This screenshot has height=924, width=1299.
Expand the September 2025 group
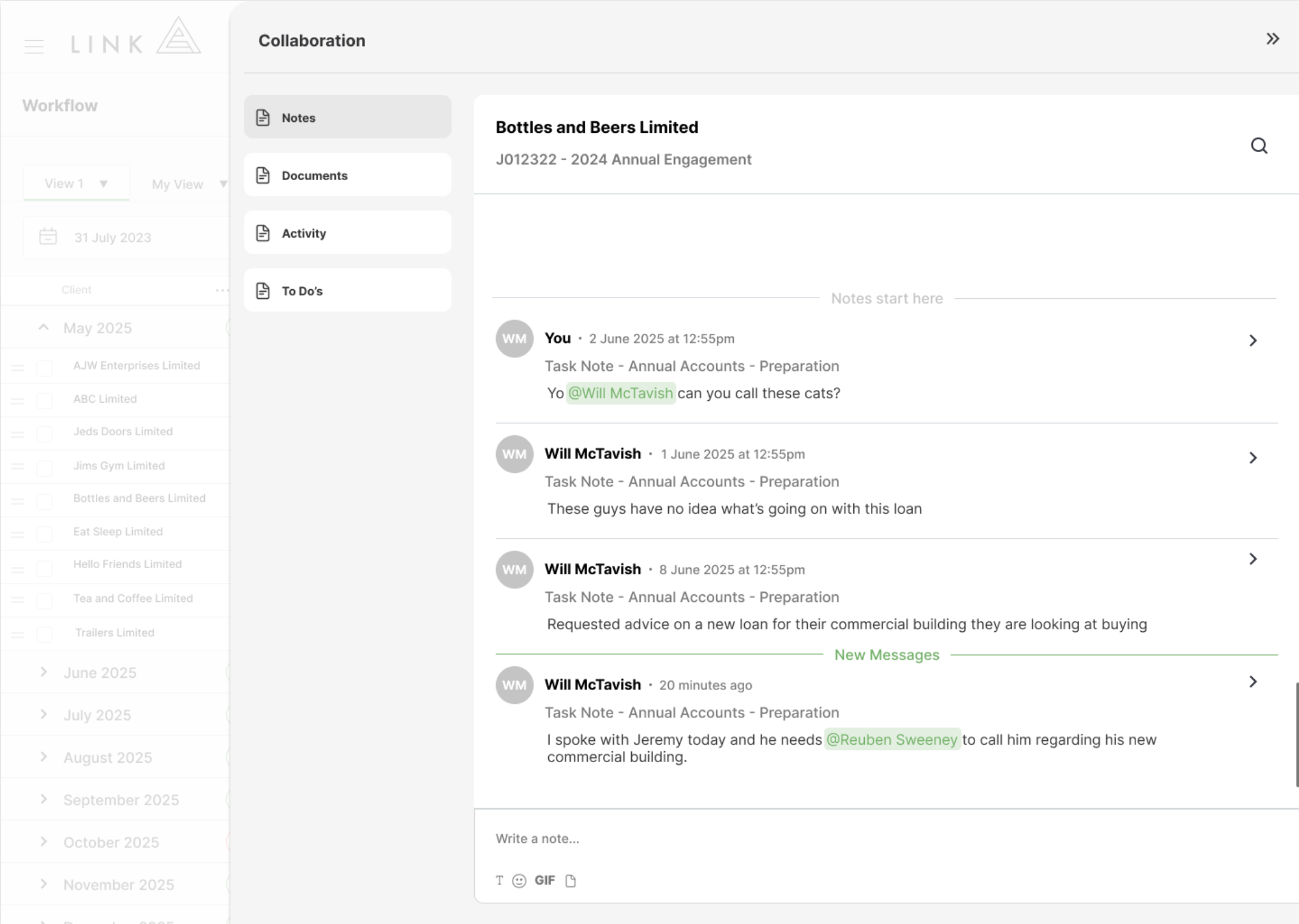(44, 799)
